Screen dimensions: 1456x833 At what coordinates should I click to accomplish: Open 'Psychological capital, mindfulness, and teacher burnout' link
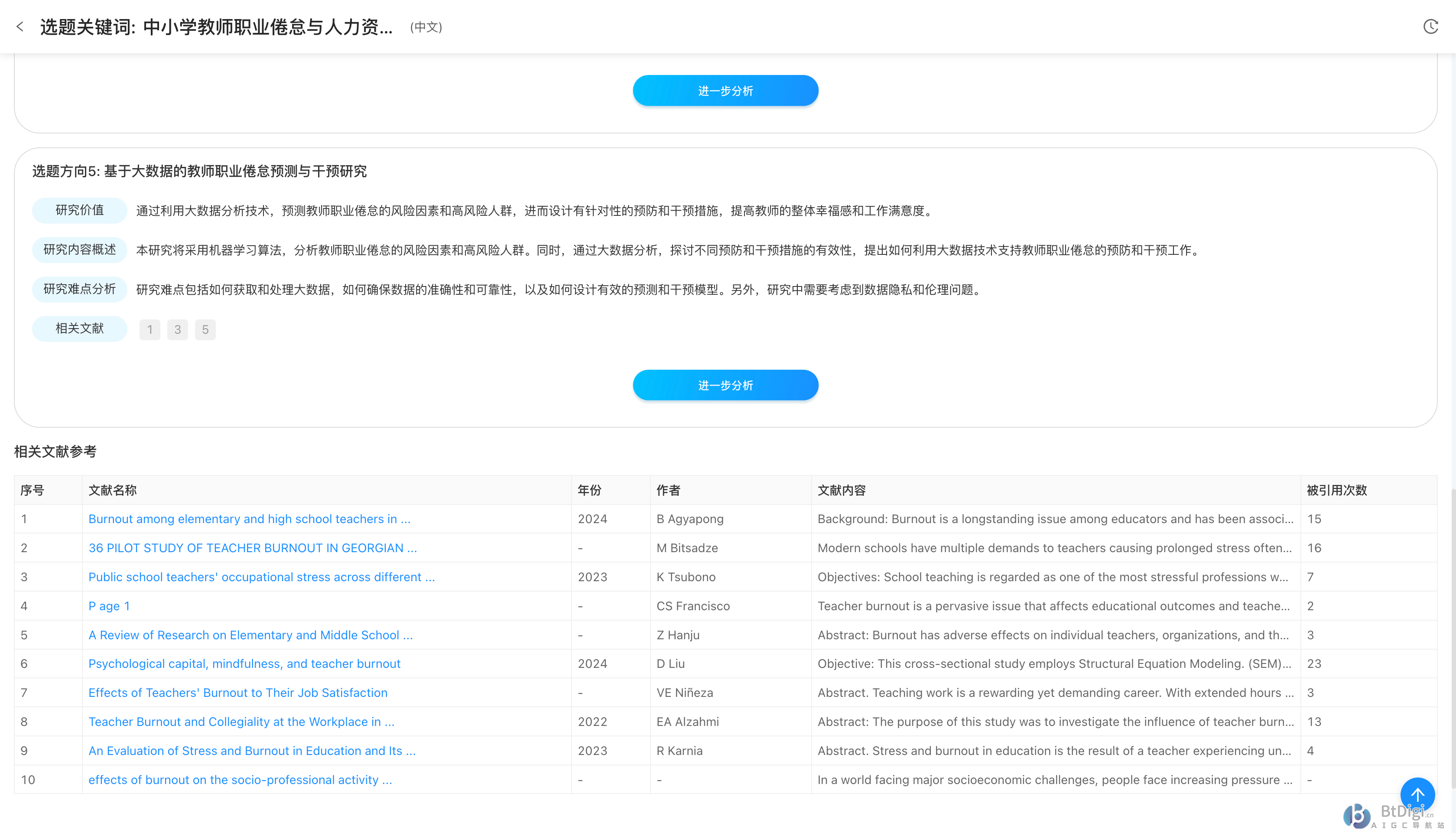tap(244, 664)
